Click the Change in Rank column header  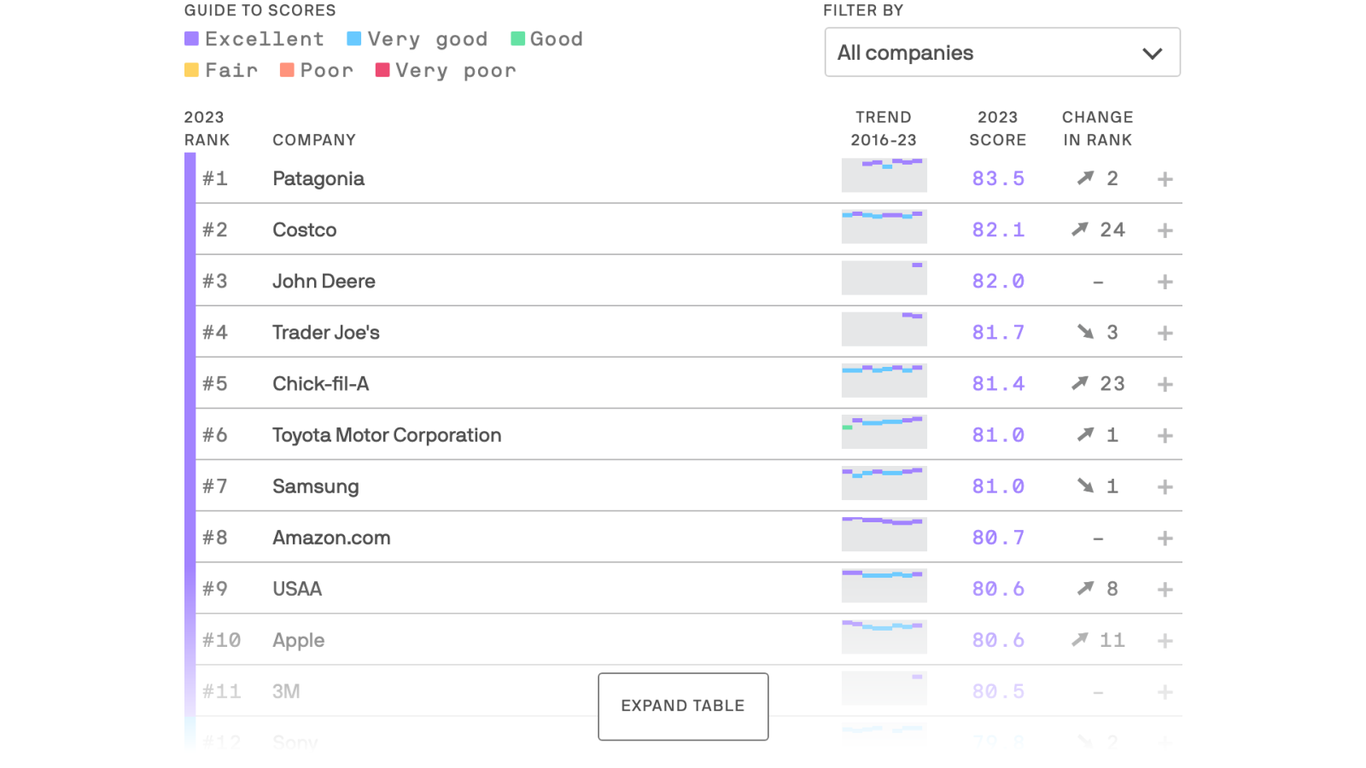(1097, 129)
